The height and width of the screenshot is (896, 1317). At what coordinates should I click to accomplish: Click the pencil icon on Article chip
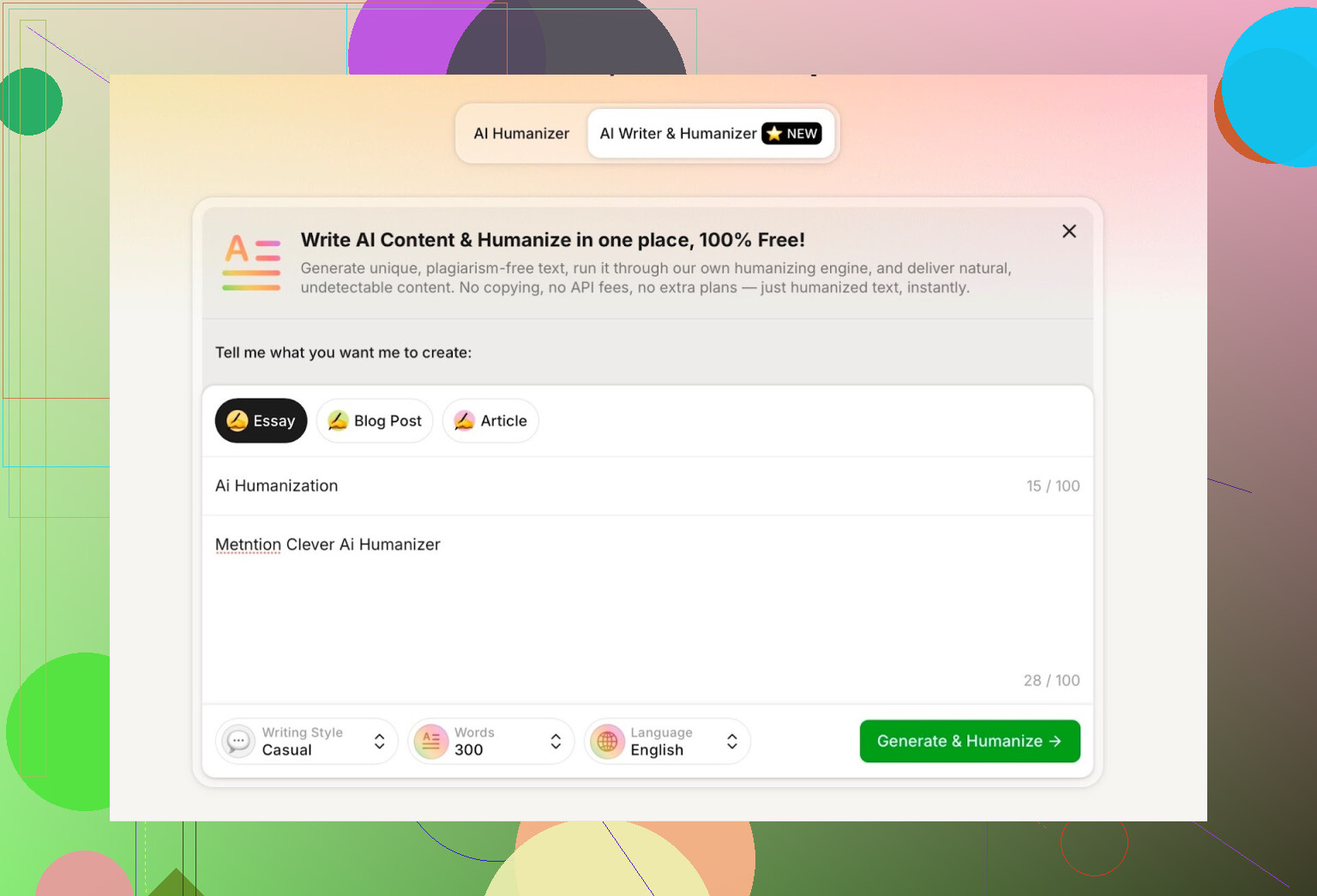(464, 420)
